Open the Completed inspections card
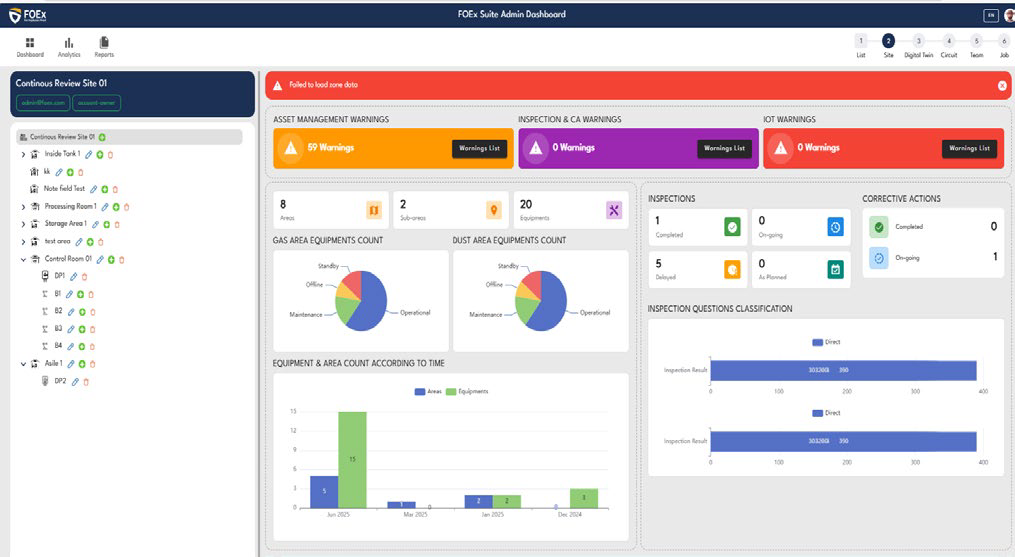 (698, 227)
